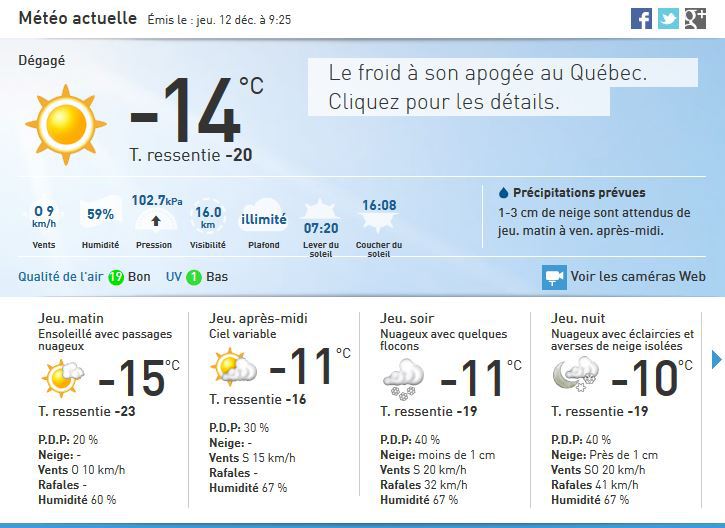Show next forecast periods with right arrow
Screen dimensions: 725x528
[716, 358]
